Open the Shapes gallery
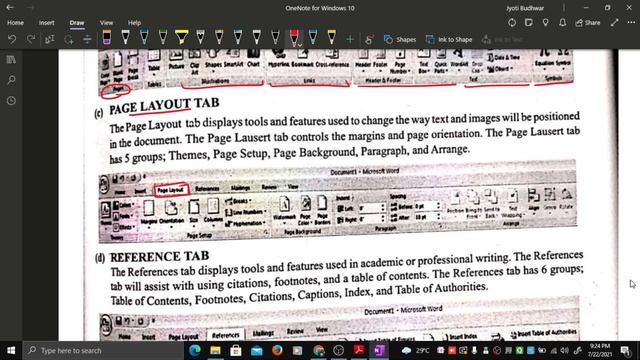The height and width of the screenshot is (360, 640). pos(400,39)
